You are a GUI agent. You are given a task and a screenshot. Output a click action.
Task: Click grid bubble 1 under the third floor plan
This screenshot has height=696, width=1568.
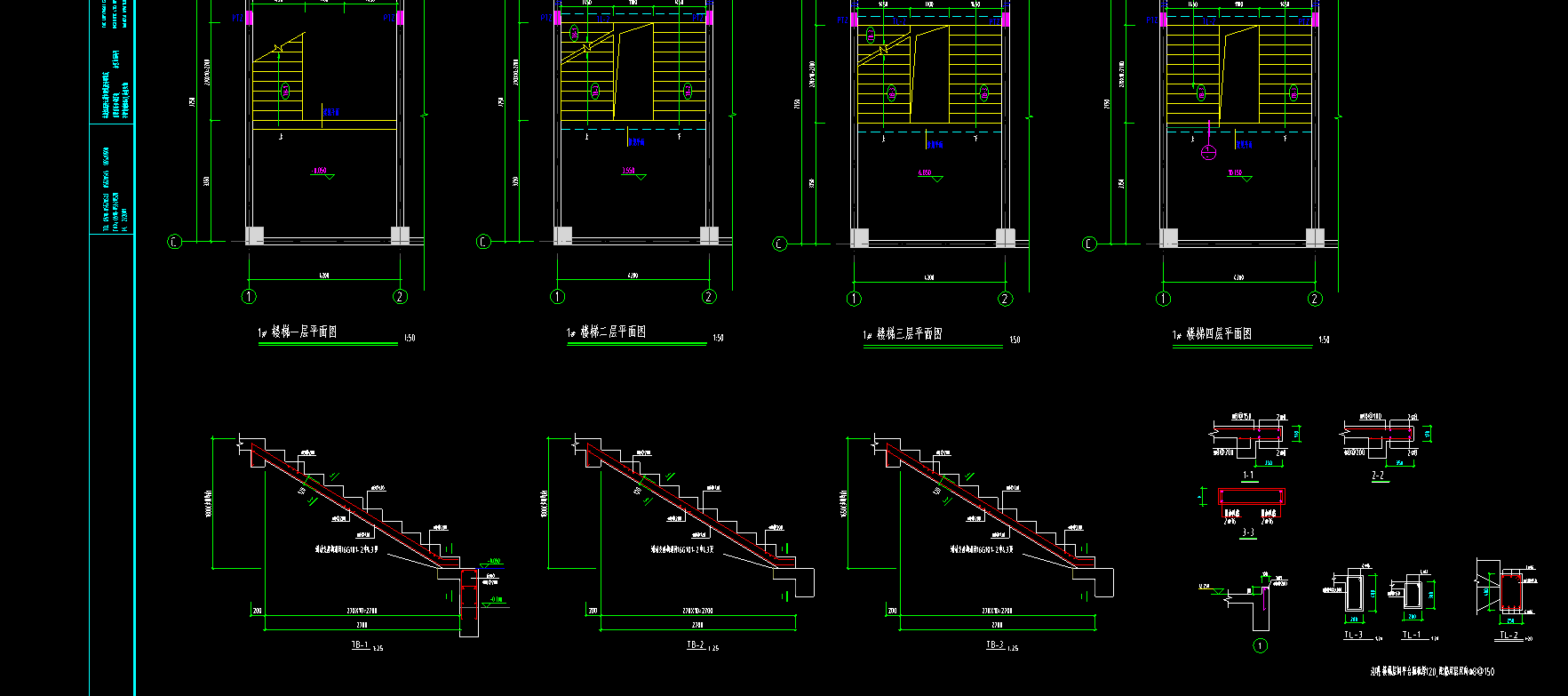pyautogui.click(x=855, y=299)
